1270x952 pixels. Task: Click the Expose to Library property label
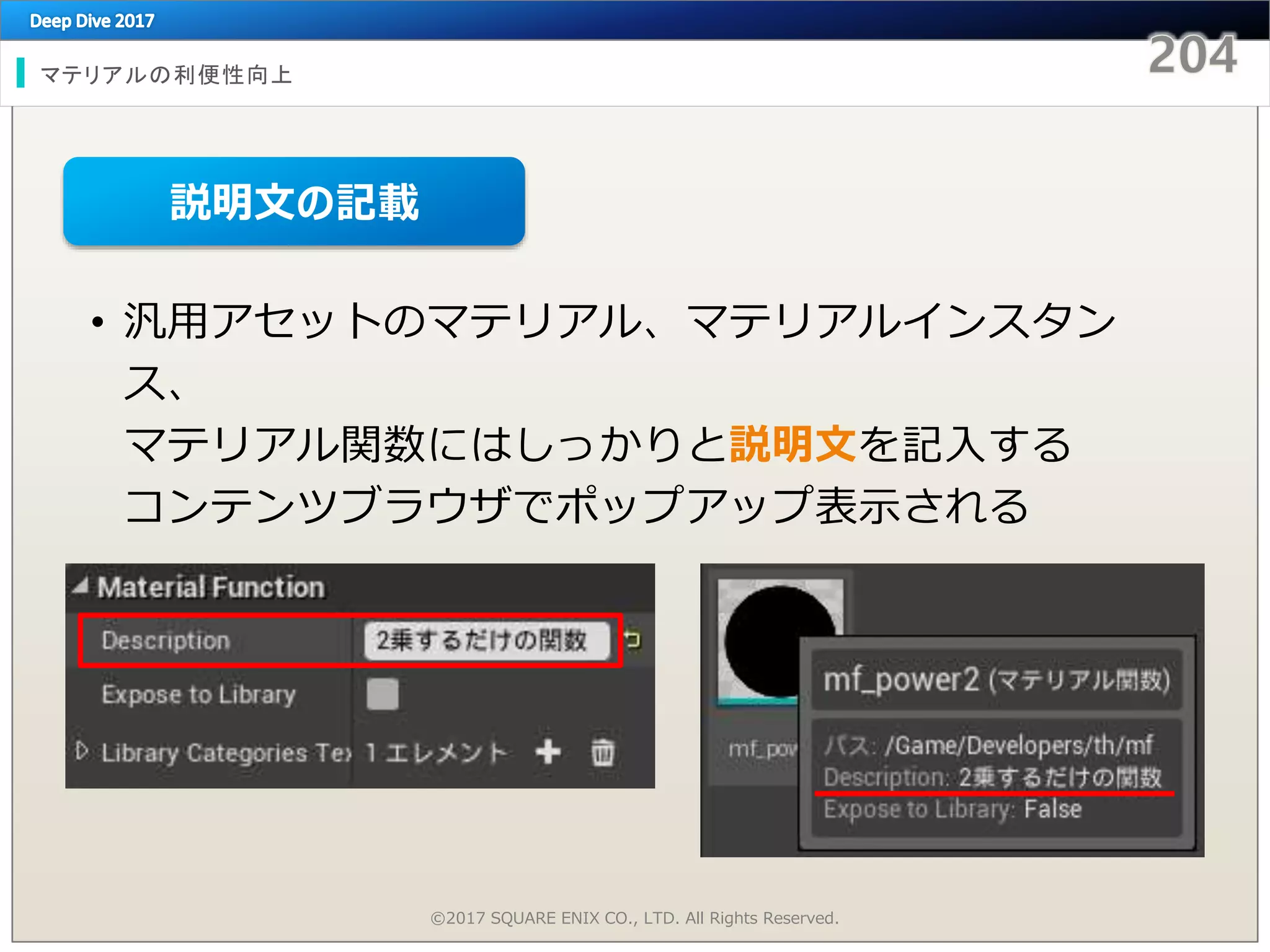pos(198,695)
